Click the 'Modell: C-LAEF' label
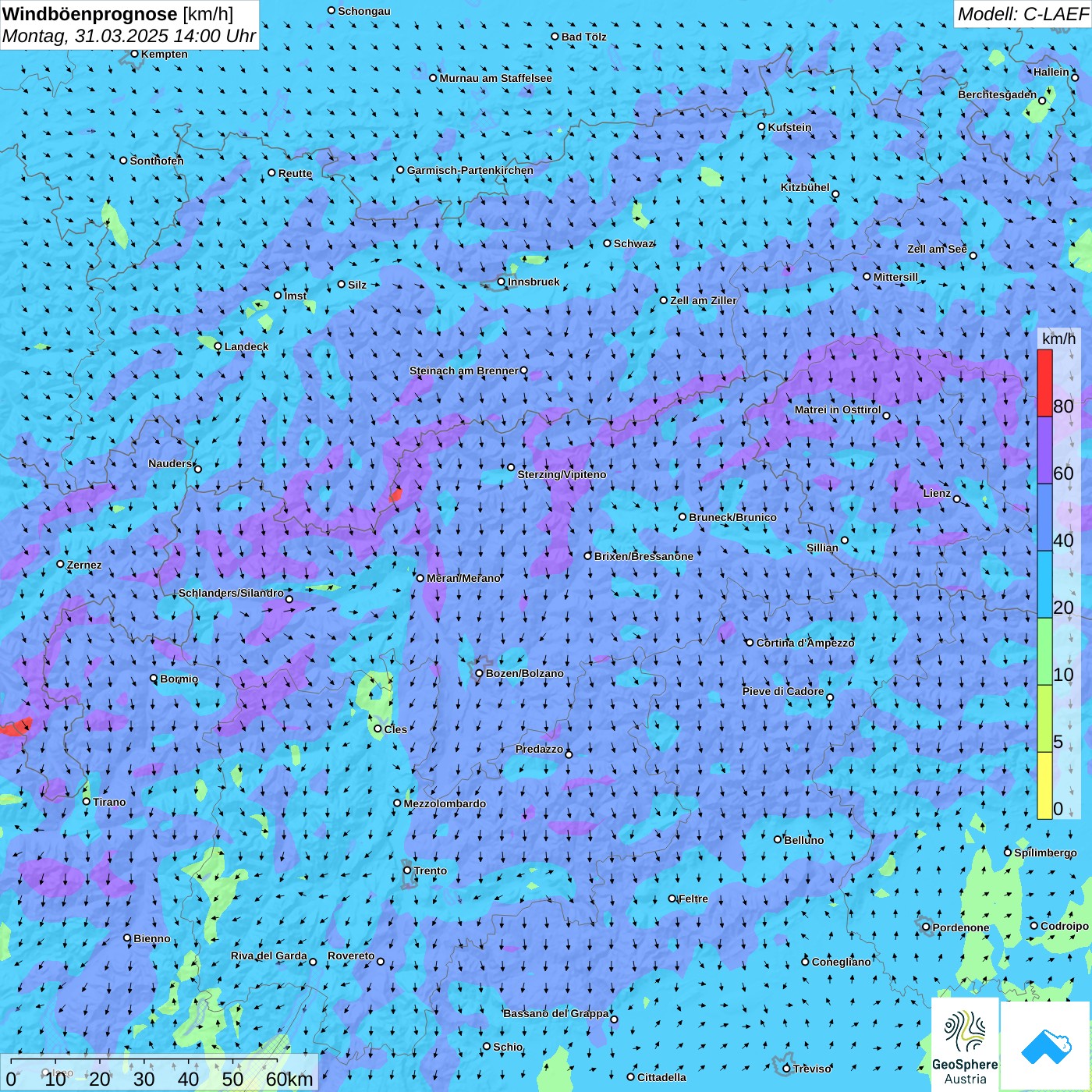 point(1022,14)
